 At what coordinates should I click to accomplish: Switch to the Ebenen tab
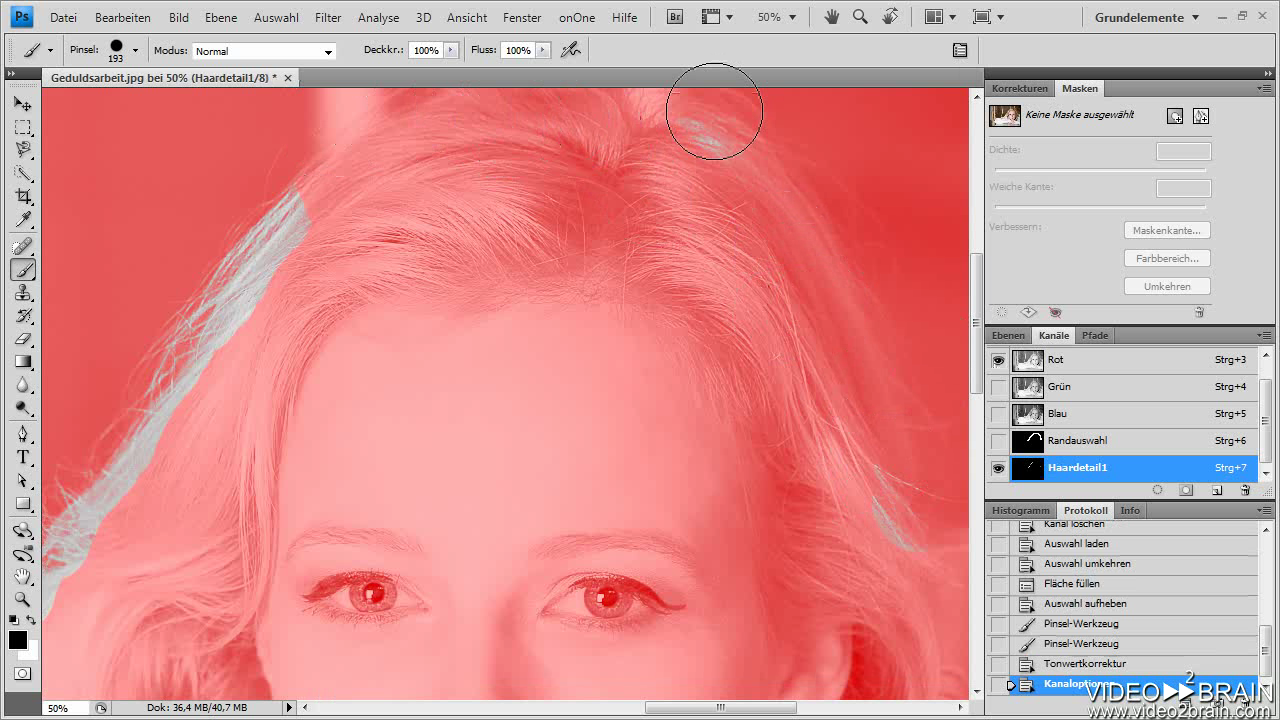(1008, 336)
